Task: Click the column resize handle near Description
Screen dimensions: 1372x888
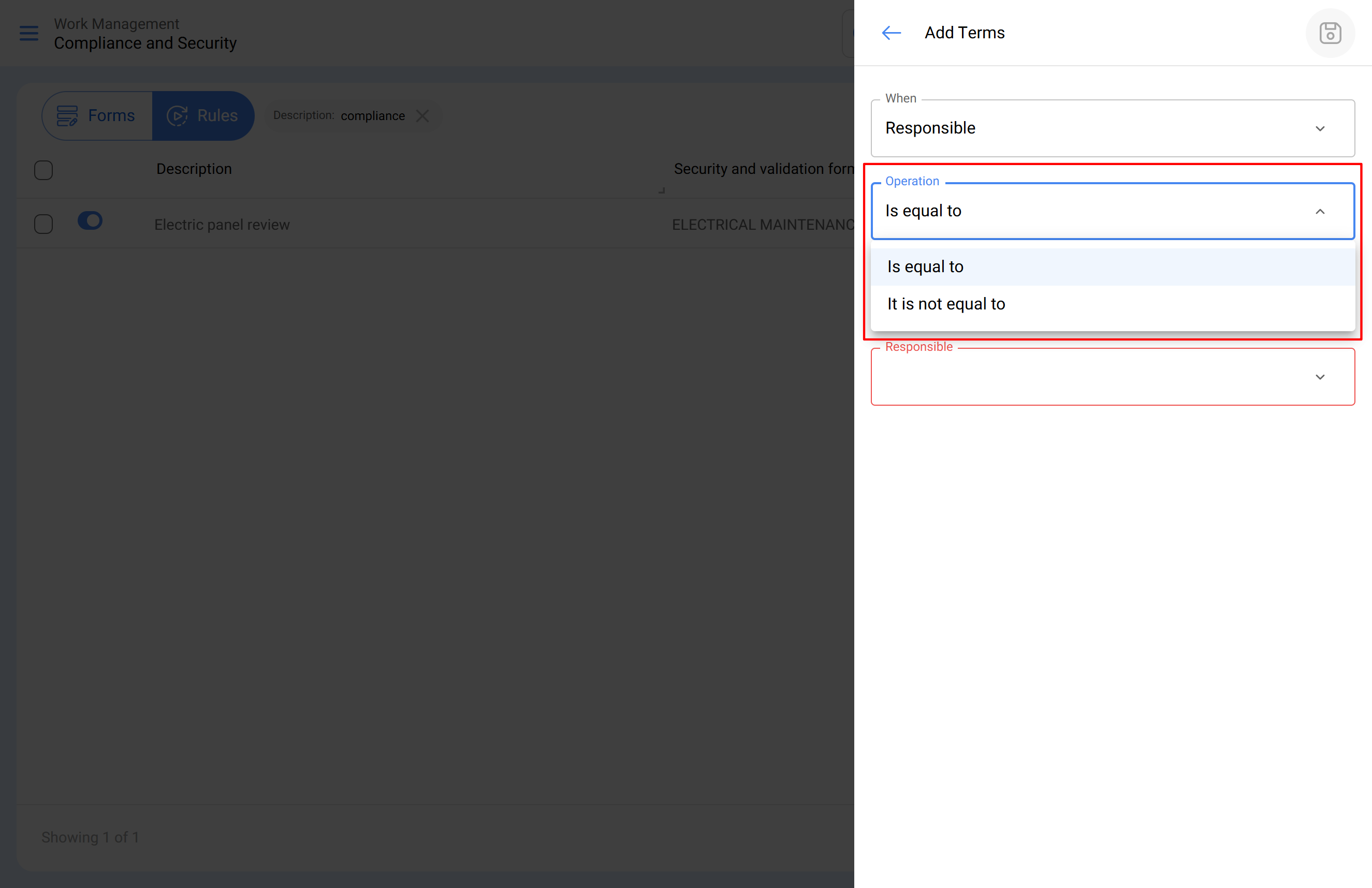Action: coord(662,190)
